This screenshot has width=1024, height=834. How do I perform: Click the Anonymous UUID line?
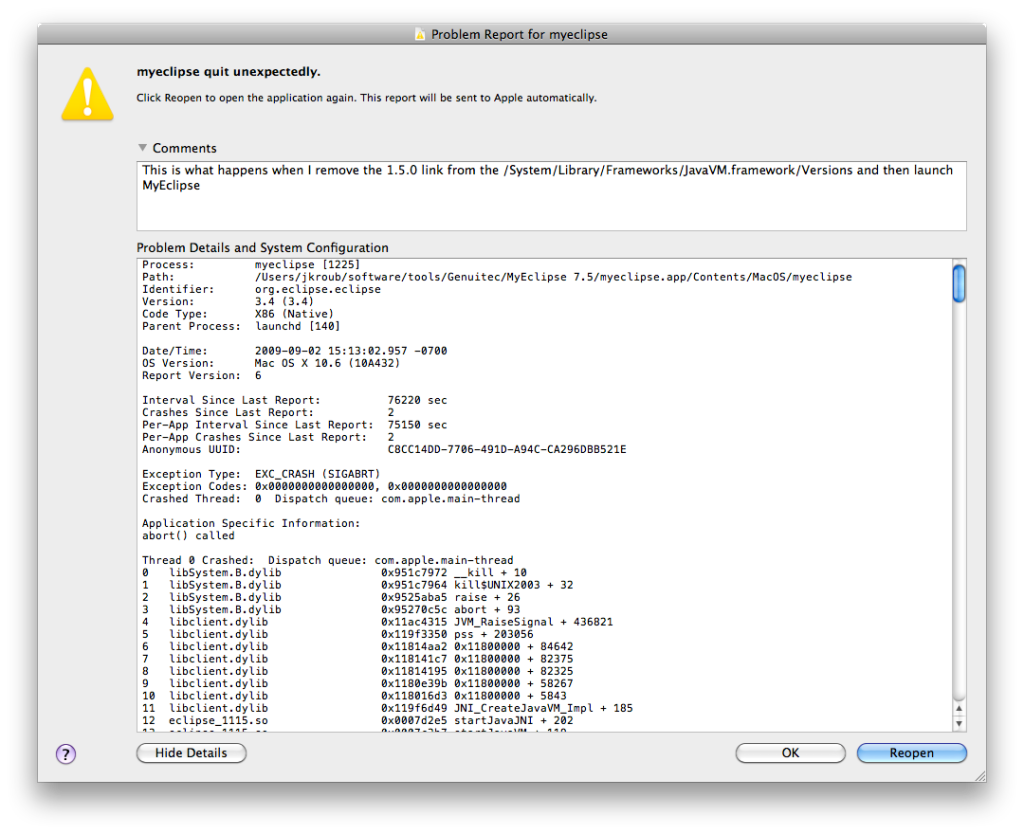point(384,450)
